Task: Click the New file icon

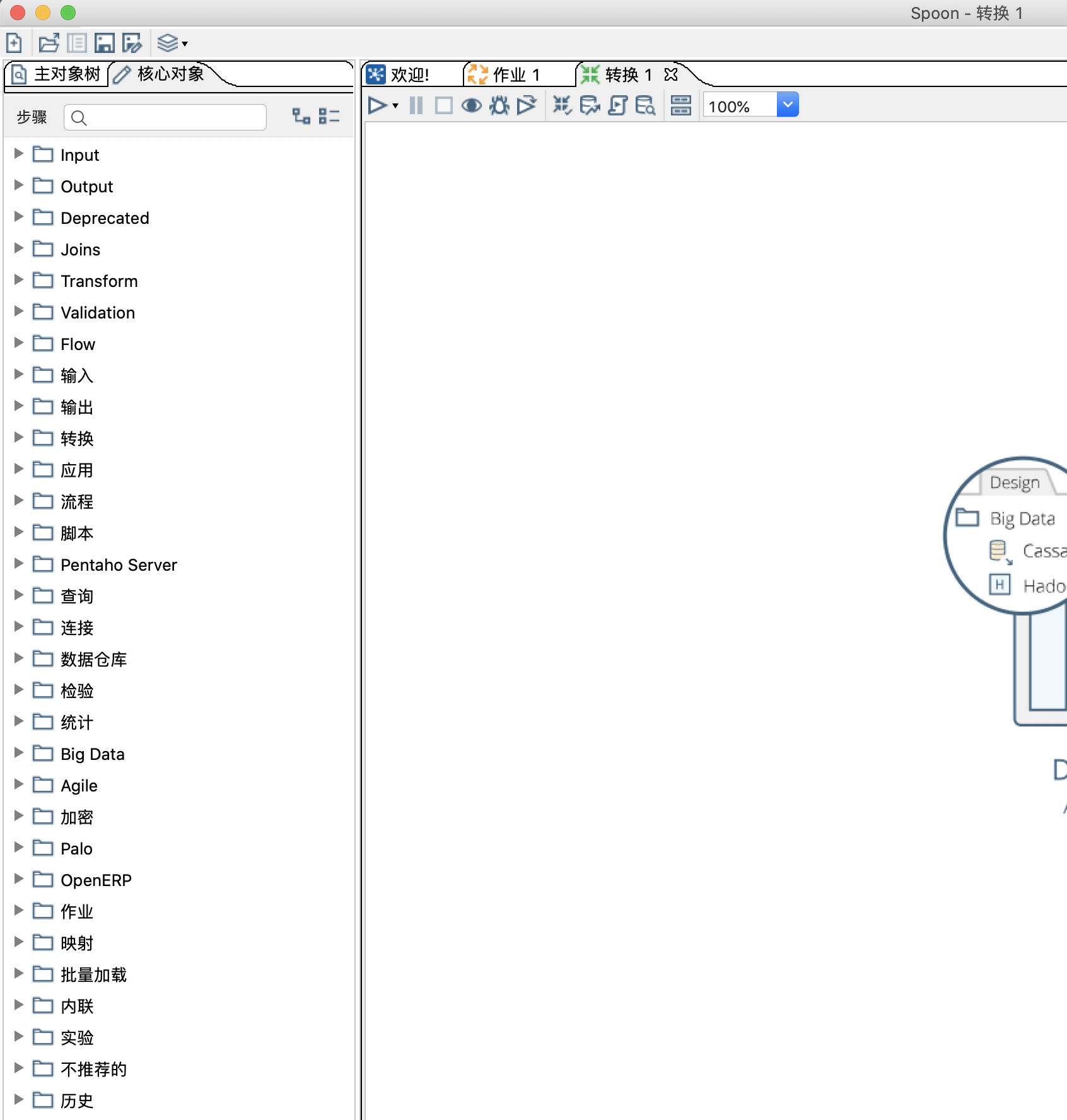Action: pyautogui.click(x=14, y=43)
